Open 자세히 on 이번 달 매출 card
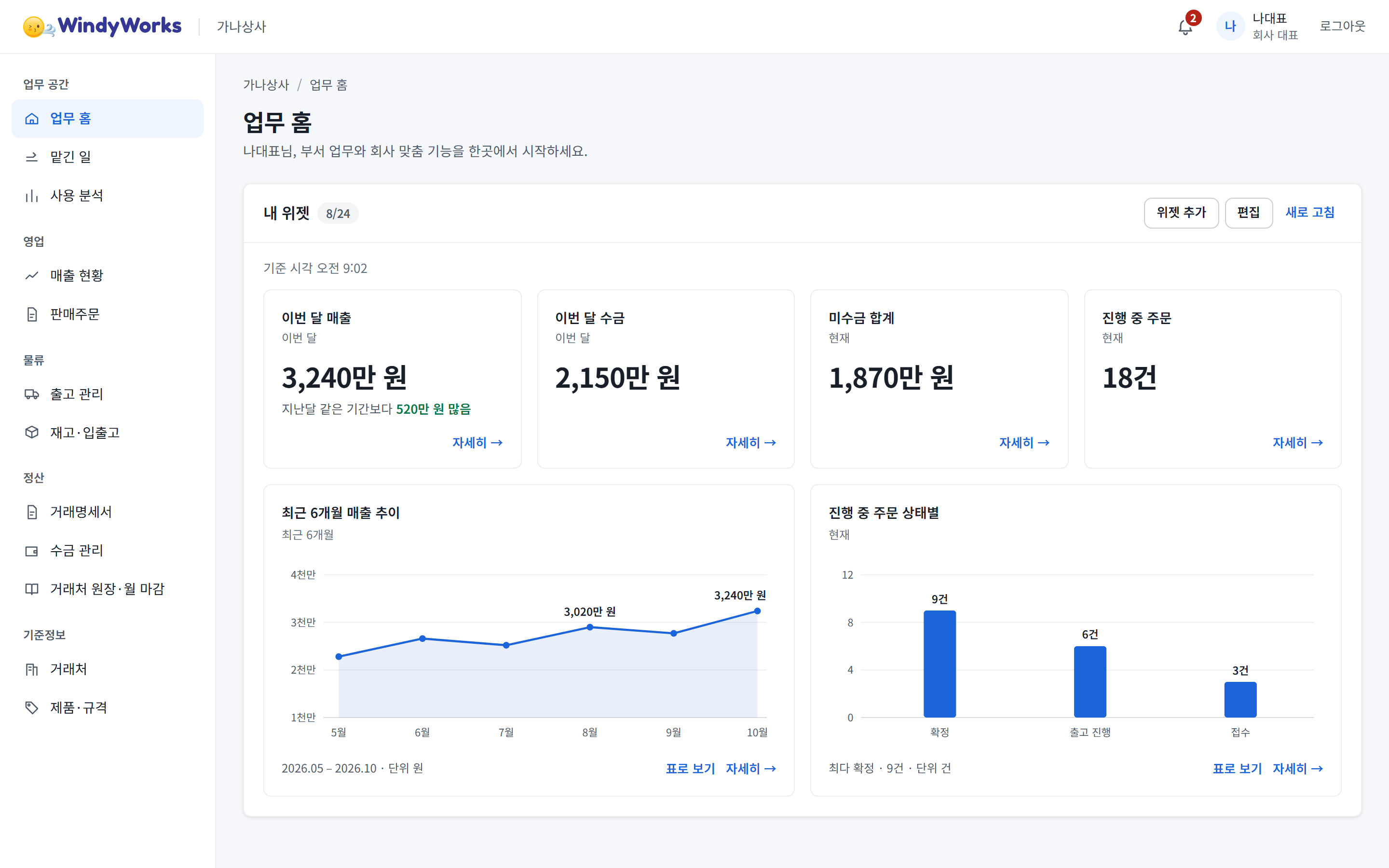 point(477,443)
